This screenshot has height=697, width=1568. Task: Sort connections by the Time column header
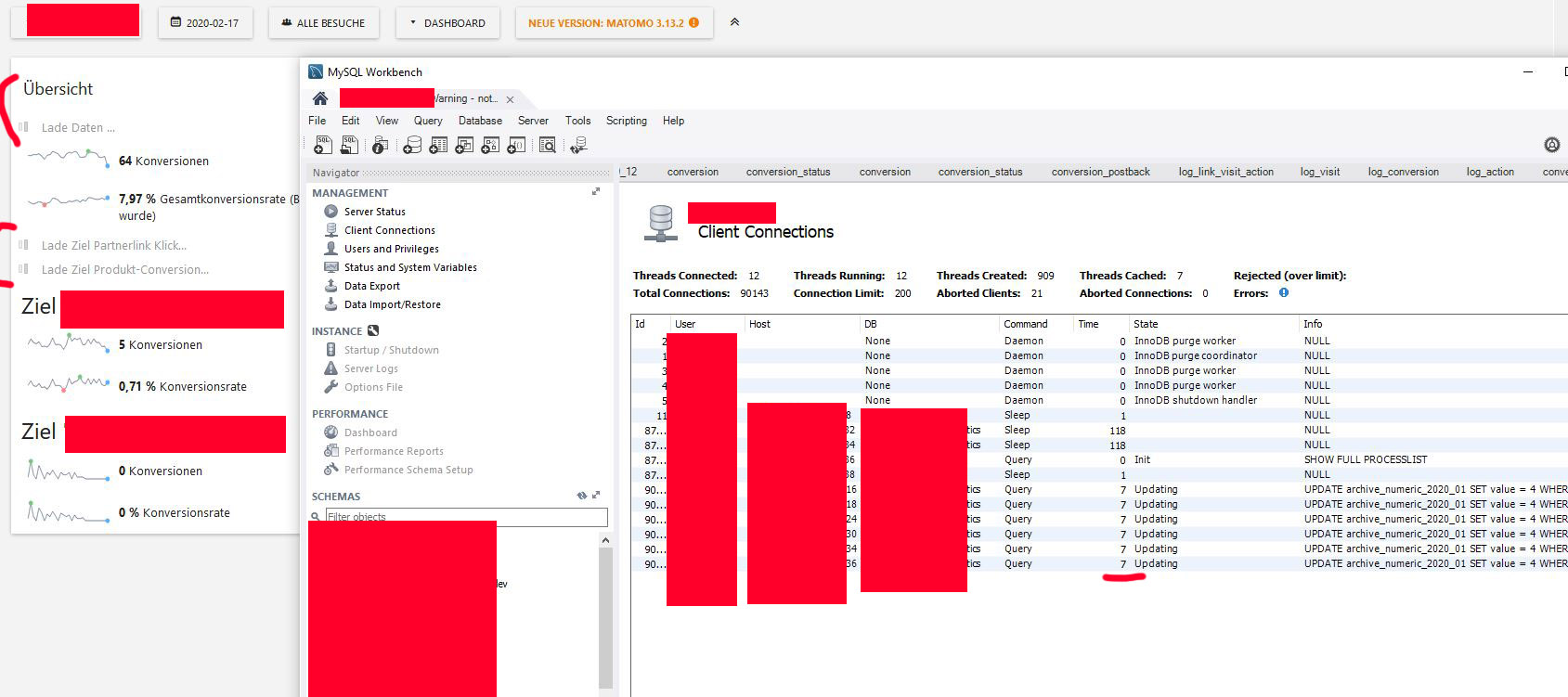pos(1100,324)
